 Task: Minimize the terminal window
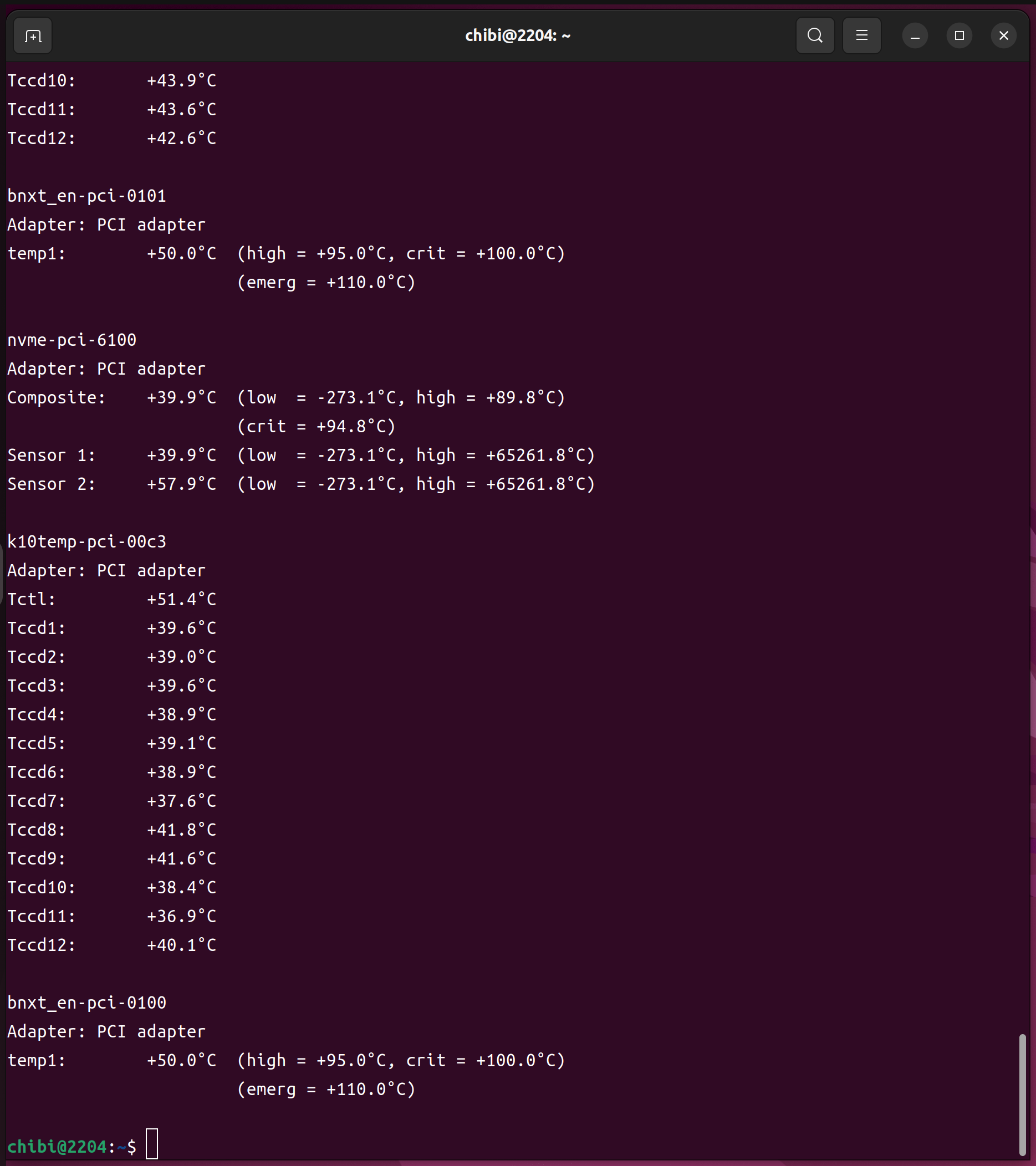[915, 36]
